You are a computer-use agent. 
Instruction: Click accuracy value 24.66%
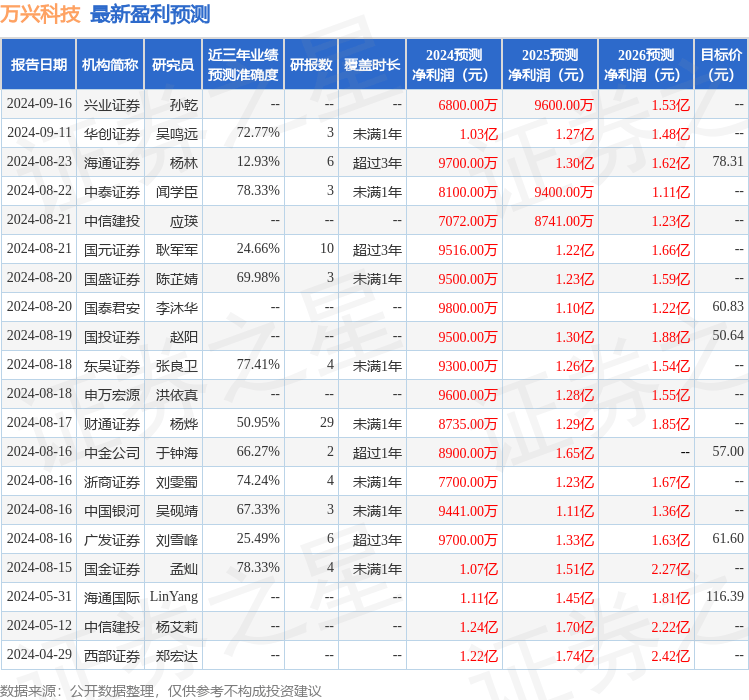click(x=258, y=248)
